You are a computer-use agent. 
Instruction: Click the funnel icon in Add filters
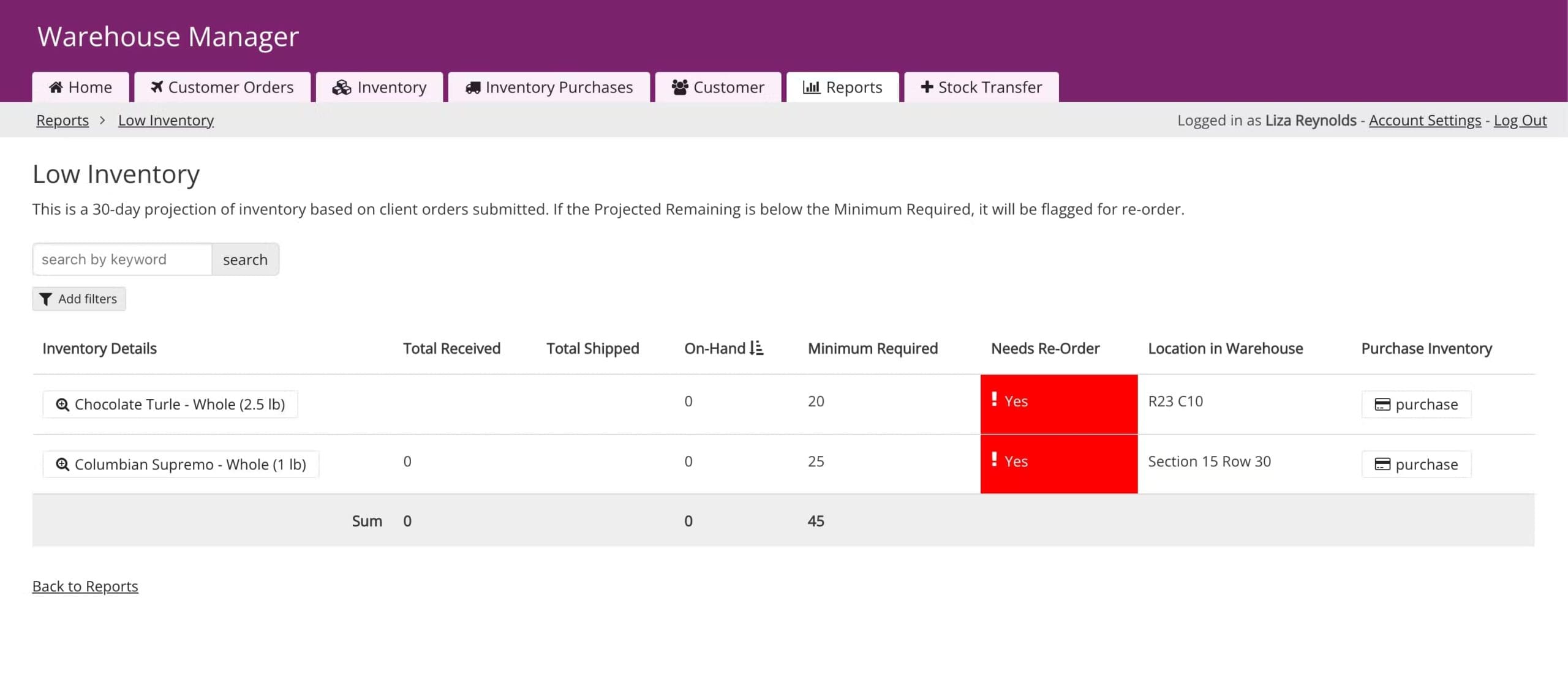[x=45, y=299]
